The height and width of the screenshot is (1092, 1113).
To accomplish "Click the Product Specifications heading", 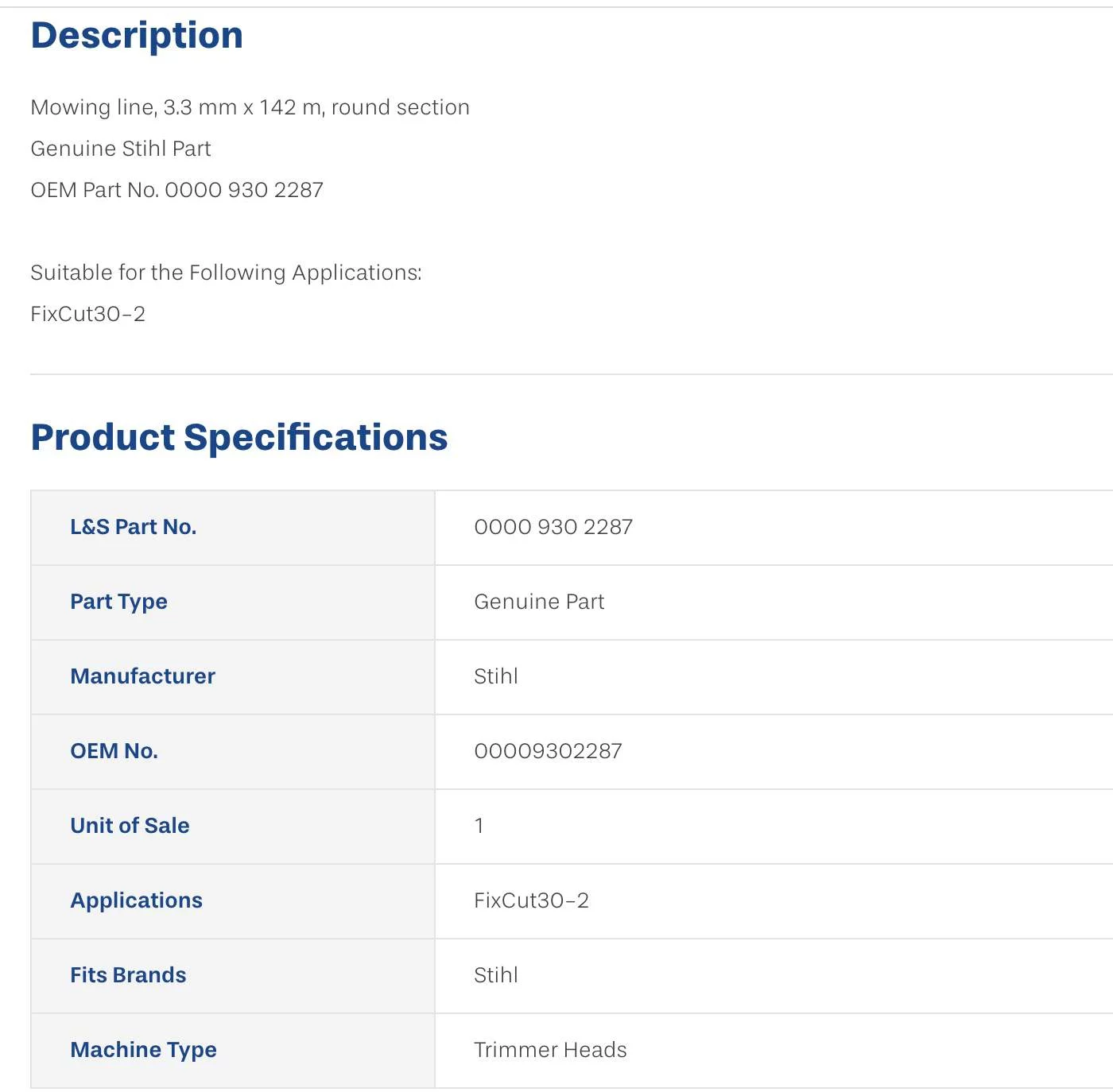I will click(x=239, y=438).
